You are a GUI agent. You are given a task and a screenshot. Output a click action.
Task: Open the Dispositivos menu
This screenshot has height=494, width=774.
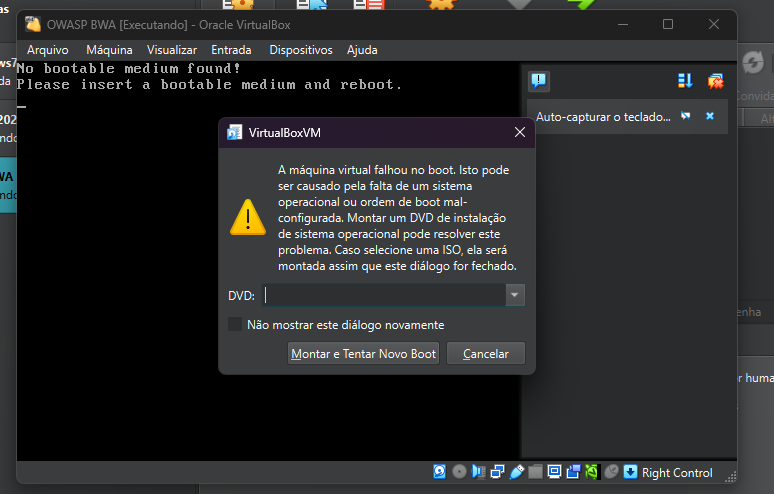pyautogui.click(x=301, y=50)
